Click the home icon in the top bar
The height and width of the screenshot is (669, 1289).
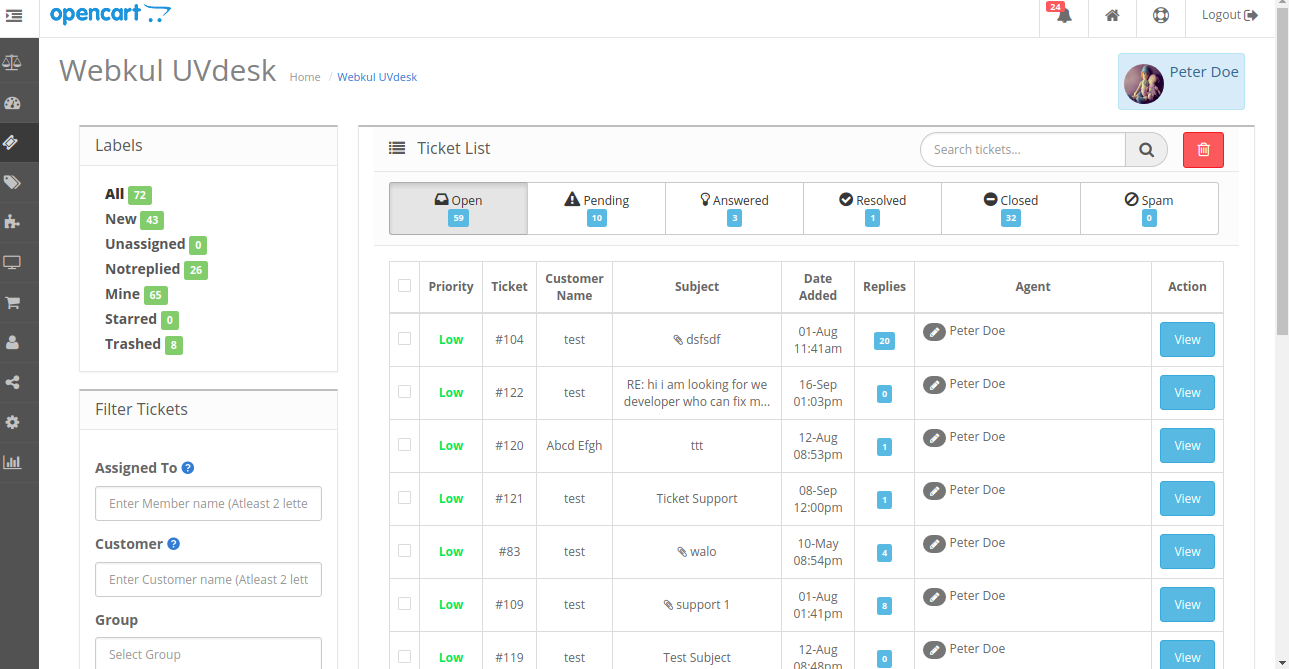1112,17
